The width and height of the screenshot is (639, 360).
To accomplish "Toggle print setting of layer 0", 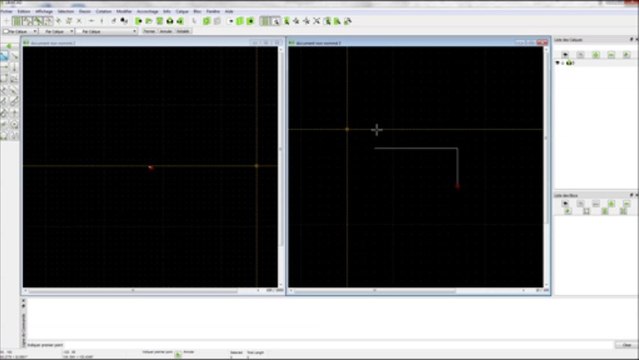I will tap(569, 63).
